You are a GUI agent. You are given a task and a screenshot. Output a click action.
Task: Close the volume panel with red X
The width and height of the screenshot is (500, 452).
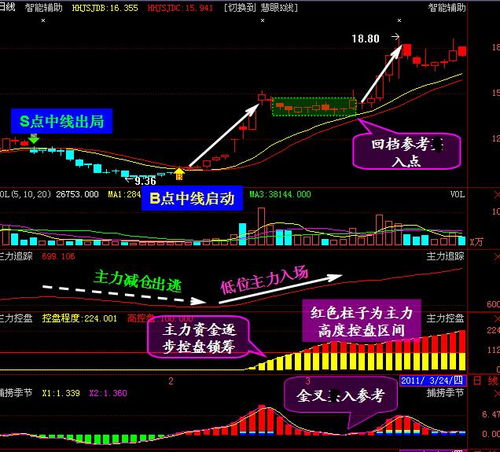(496, 195)
